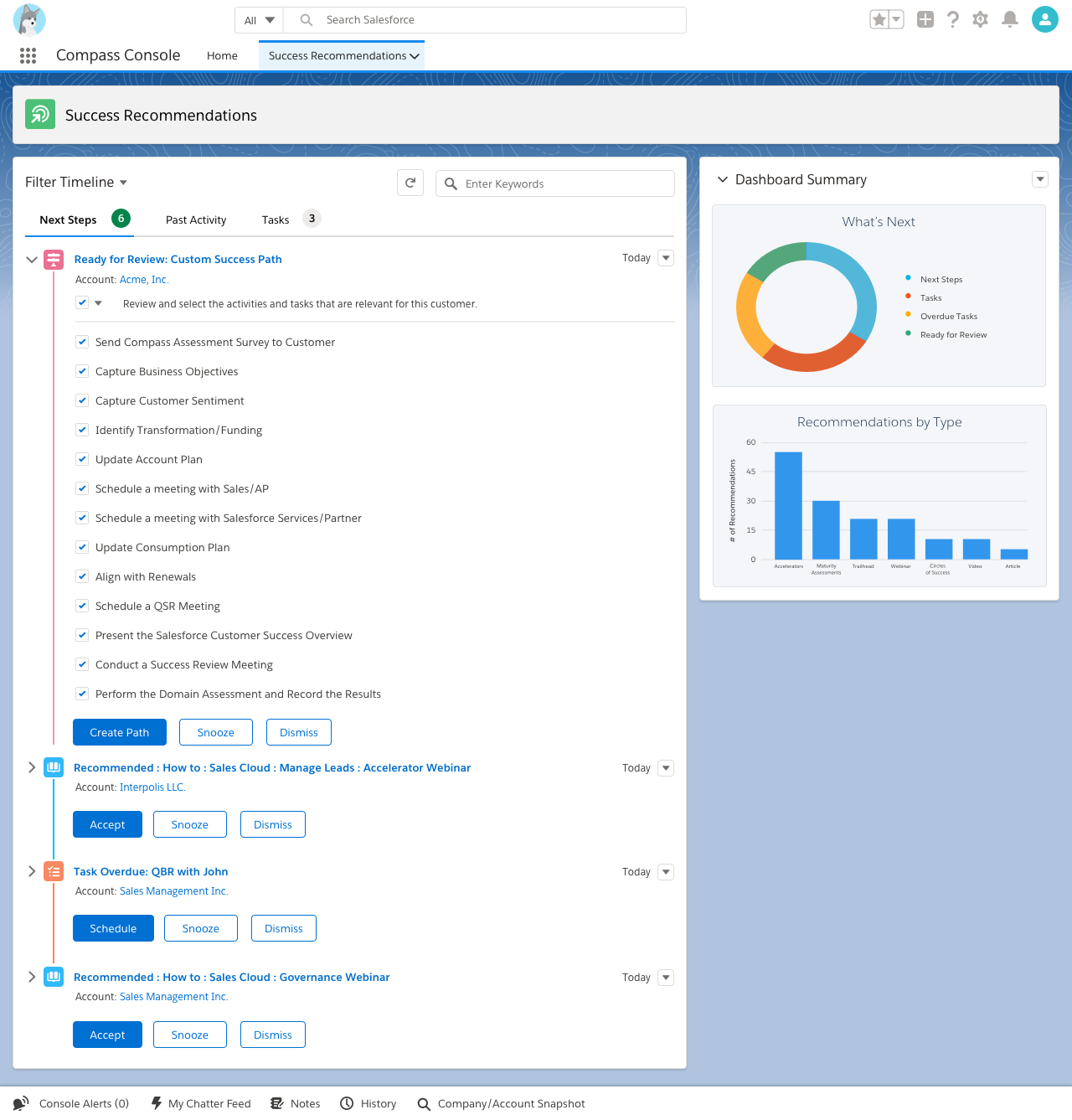
Task: Open the search scope All dropdown
Action: (x=259, y=20)
